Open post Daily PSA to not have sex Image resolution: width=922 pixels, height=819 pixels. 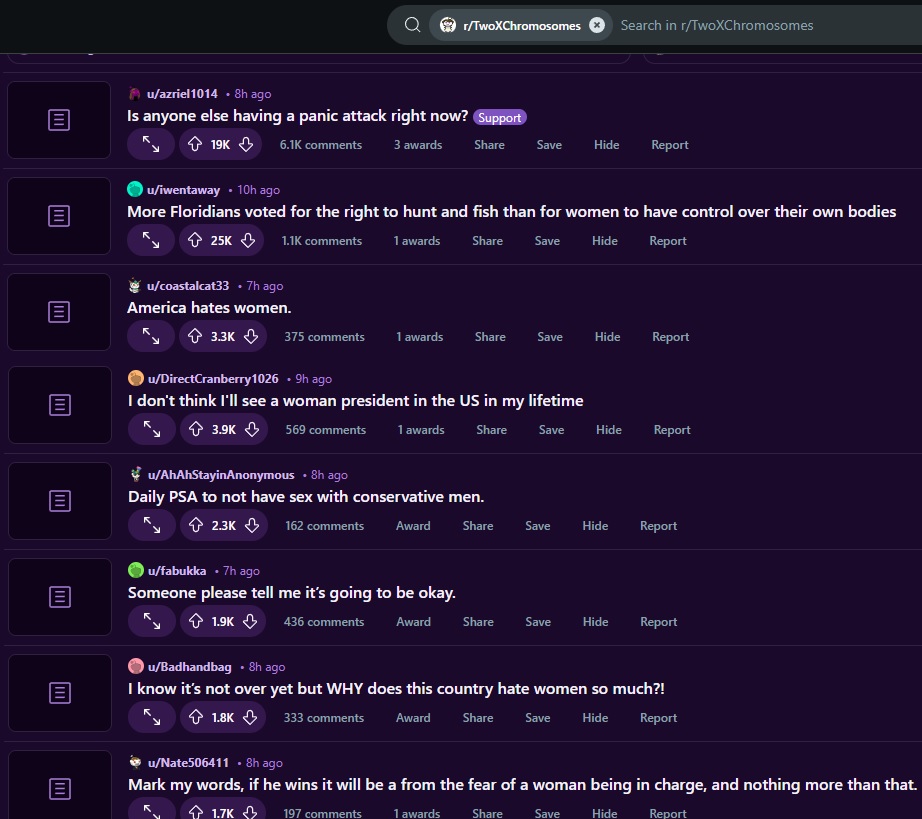pyautogui.click(x=306, y=497)
